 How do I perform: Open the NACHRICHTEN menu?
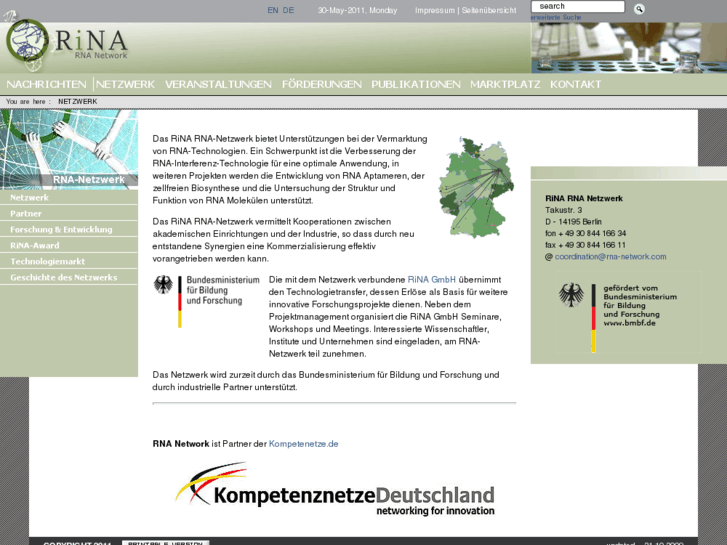click(x=46, y=84)
